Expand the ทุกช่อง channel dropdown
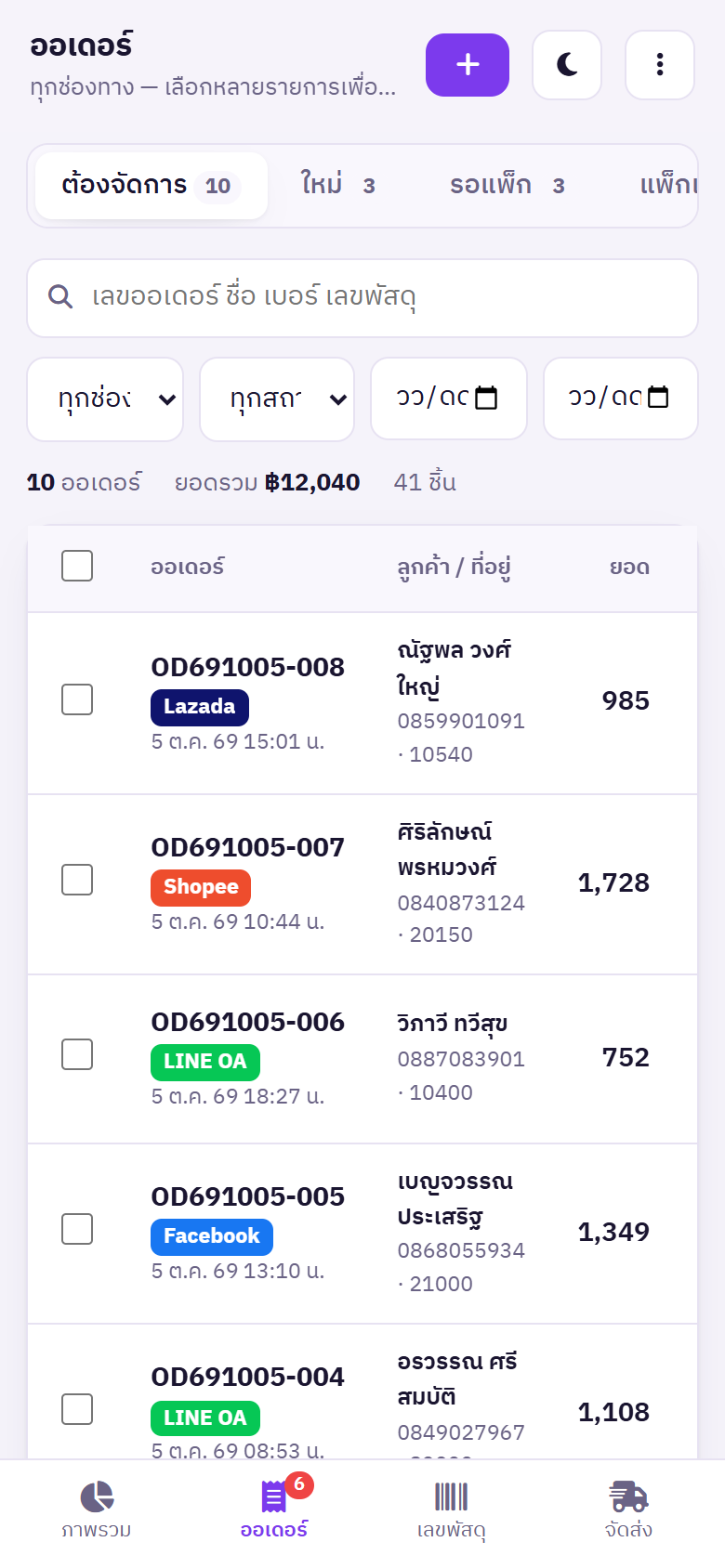The width and height of the screenshot is (725, 1568). click(x=105, y=399)
